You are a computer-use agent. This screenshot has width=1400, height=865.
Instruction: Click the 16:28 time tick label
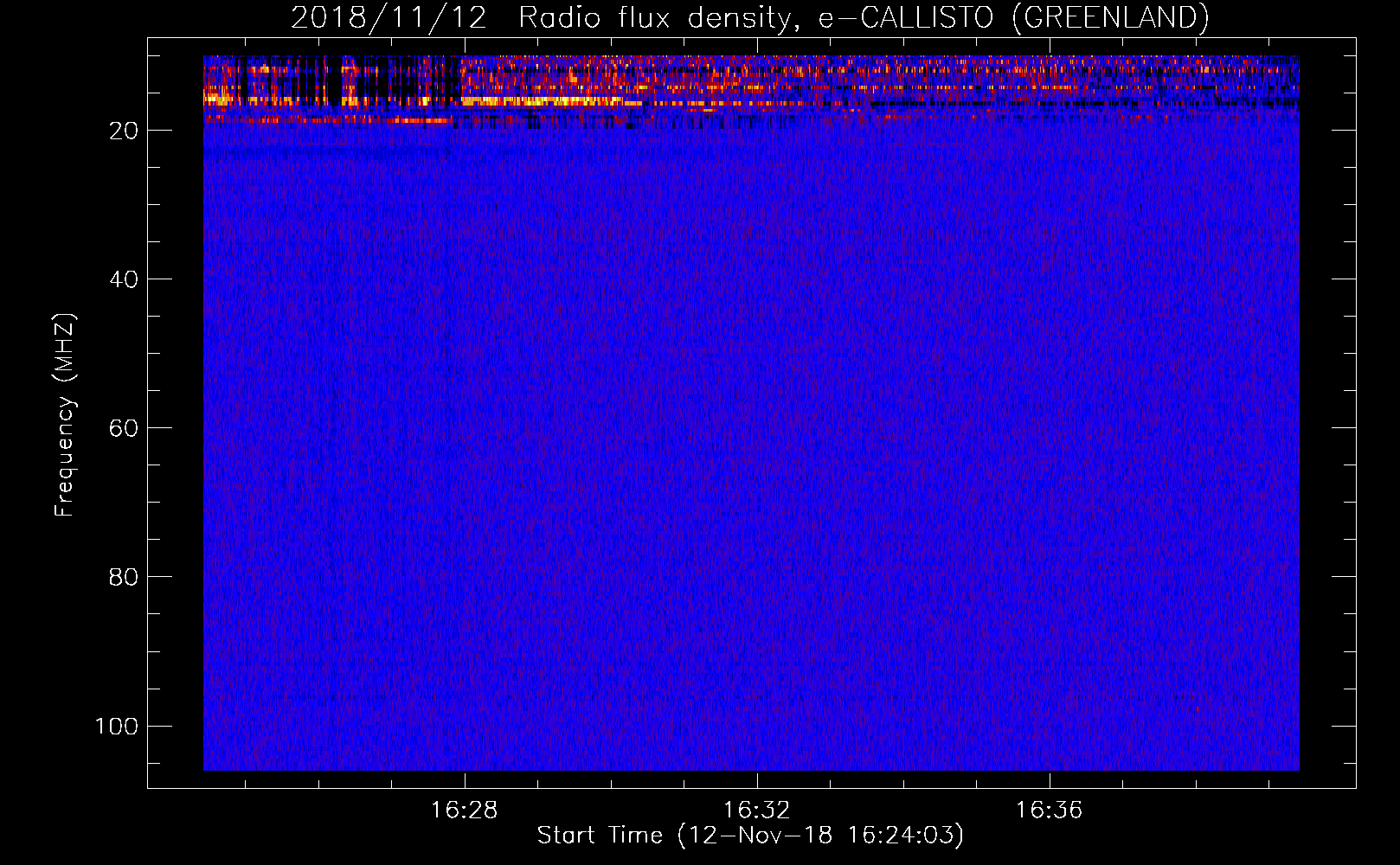coord(464,811)
